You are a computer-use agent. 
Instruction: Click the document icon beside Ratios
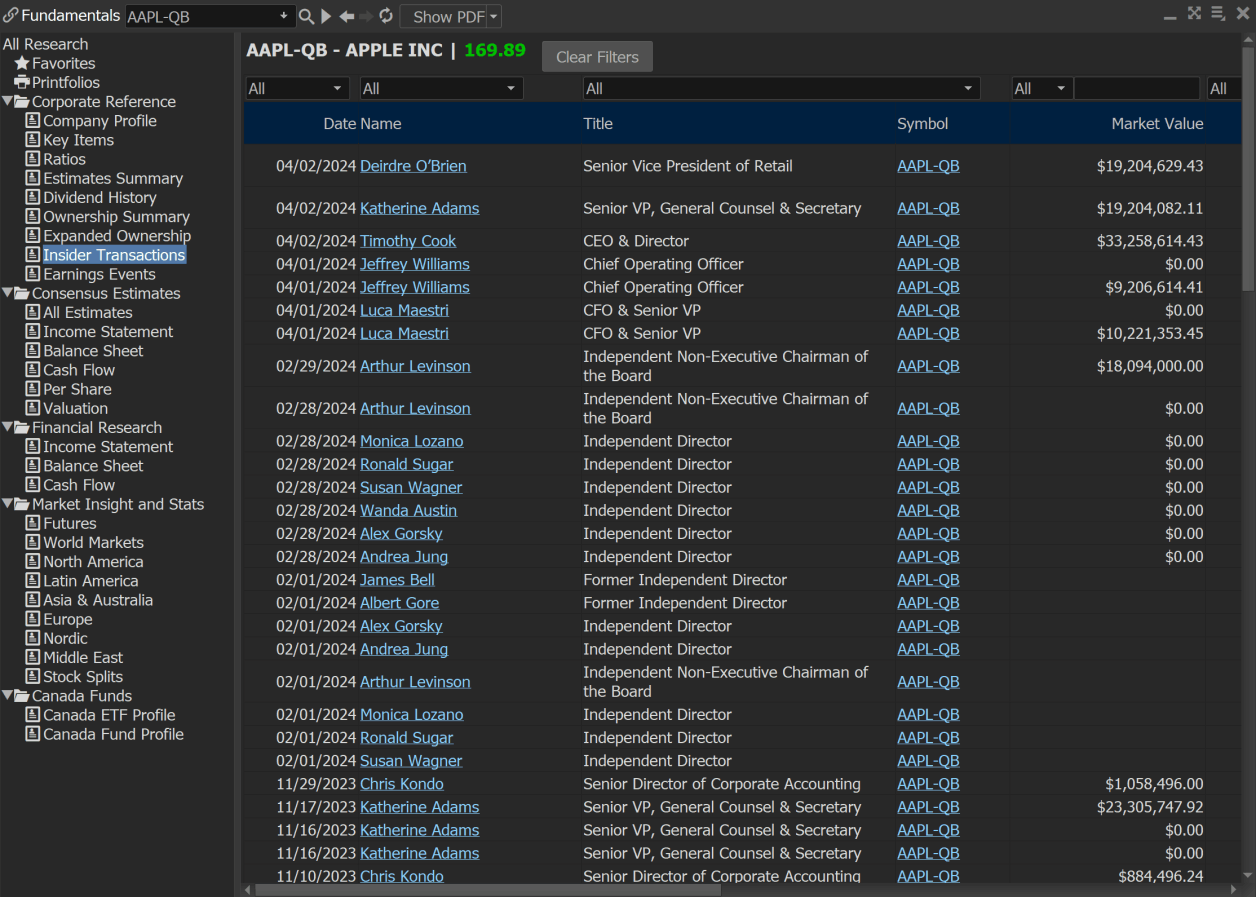coord(33,159)
